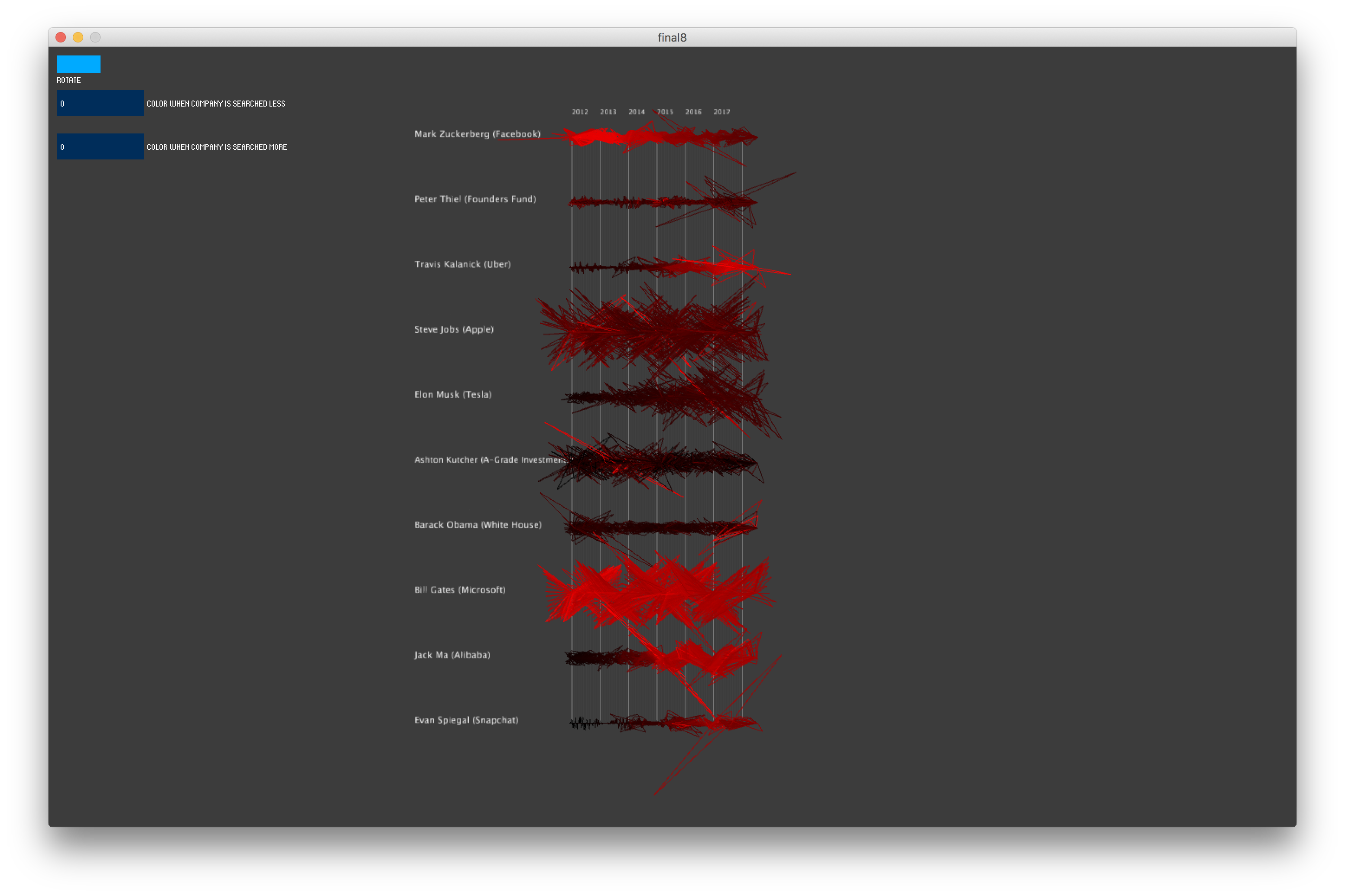Select Barack Obama (White House) label
This screenshot has height=896, width=1345.
478,525
